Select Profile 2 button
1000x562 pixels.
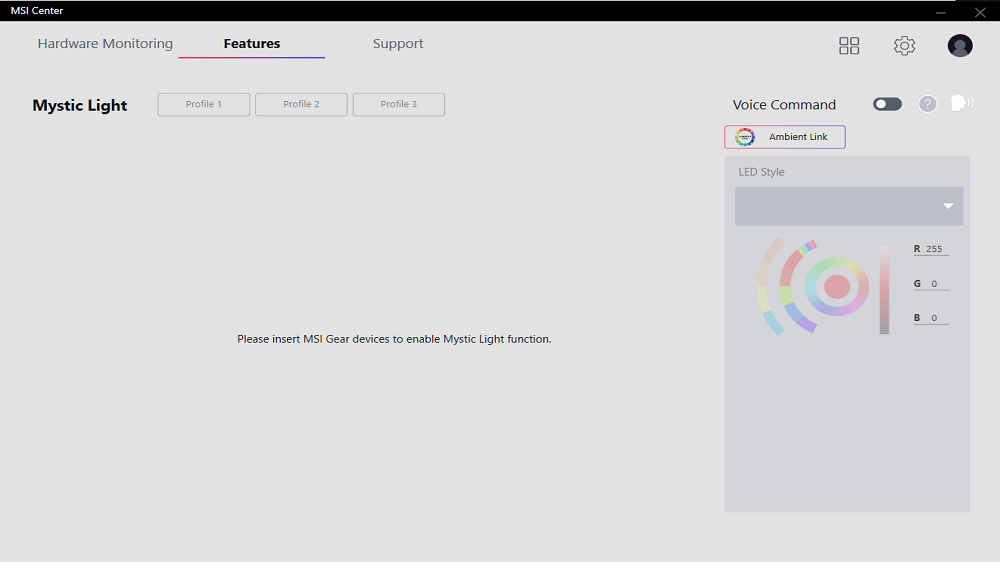click(301, 104)
